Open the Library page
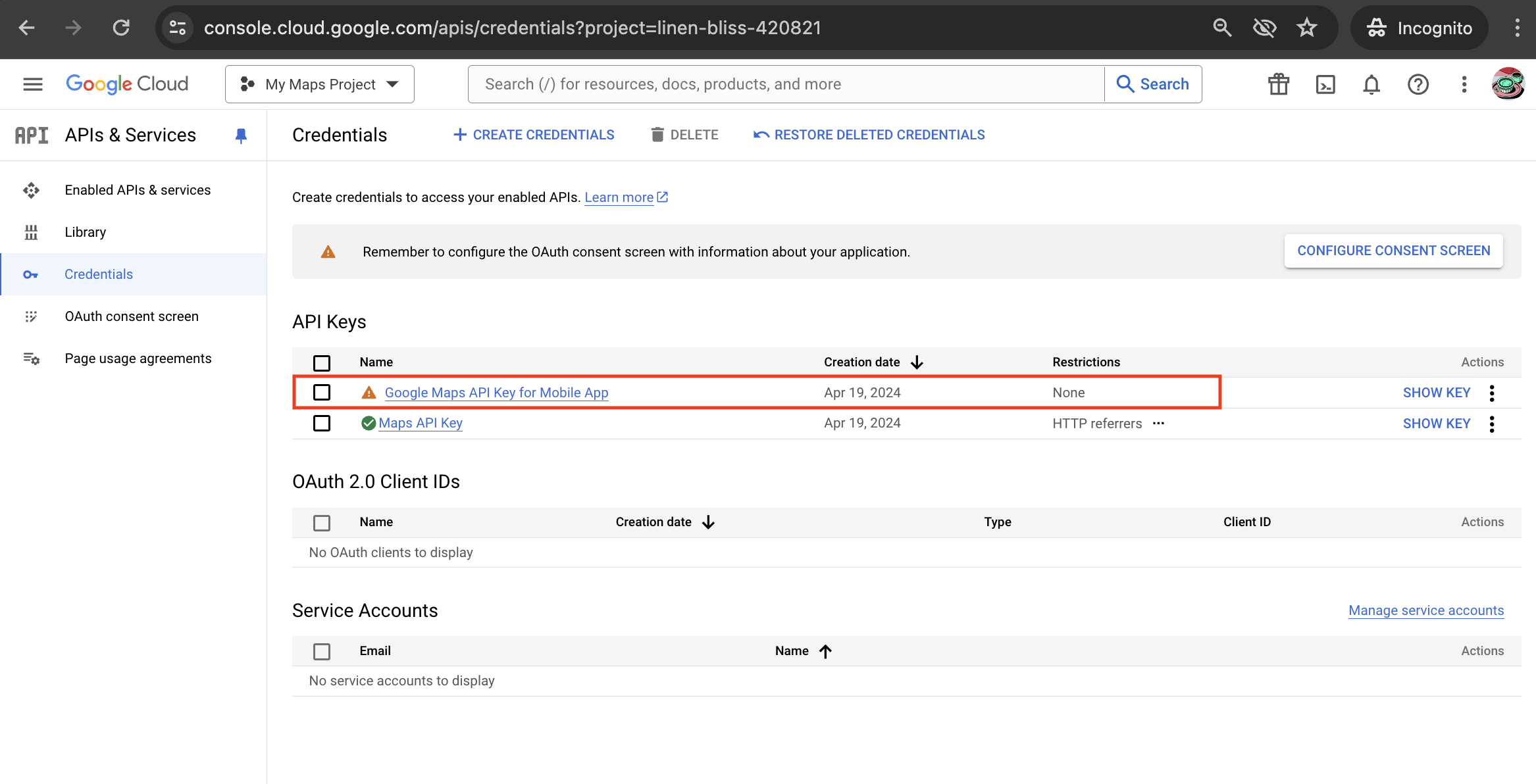 [85, 232]
